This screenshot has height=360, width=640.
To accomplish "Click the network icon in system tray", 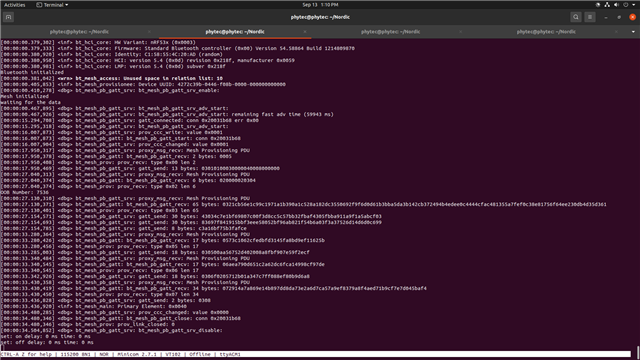I will click(x=607, y=5).
